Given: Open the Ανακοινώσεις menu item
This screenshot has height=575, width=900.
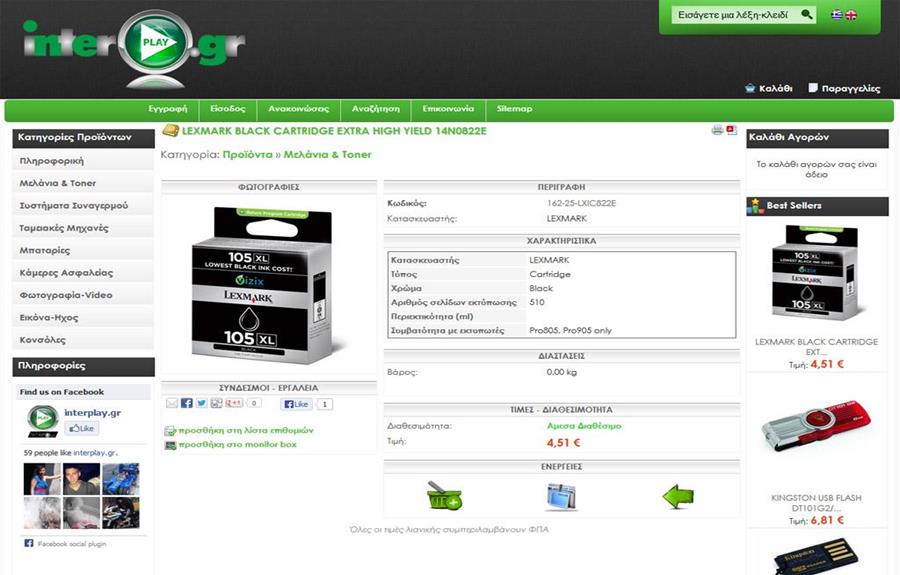Looking at the screenshot, I should pyautogui.click(x=298, y=109).
